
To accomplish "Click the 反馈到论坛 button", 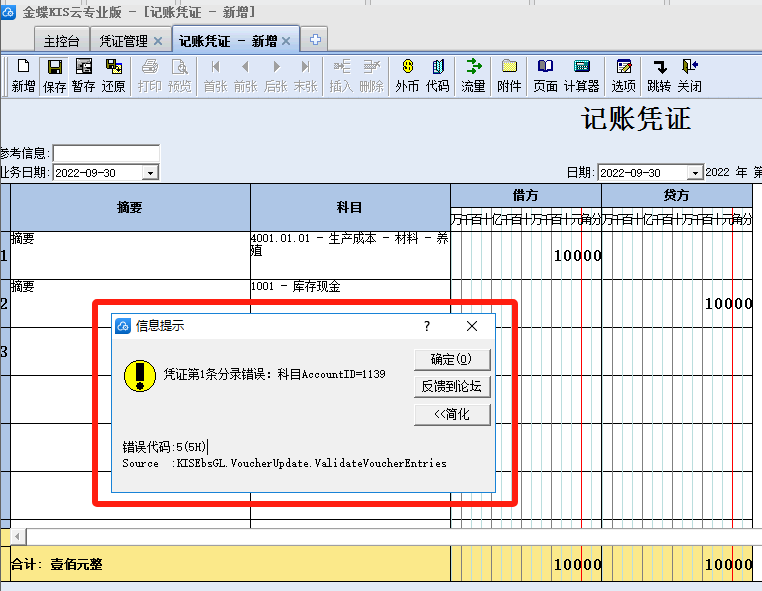I will (452, 387).
